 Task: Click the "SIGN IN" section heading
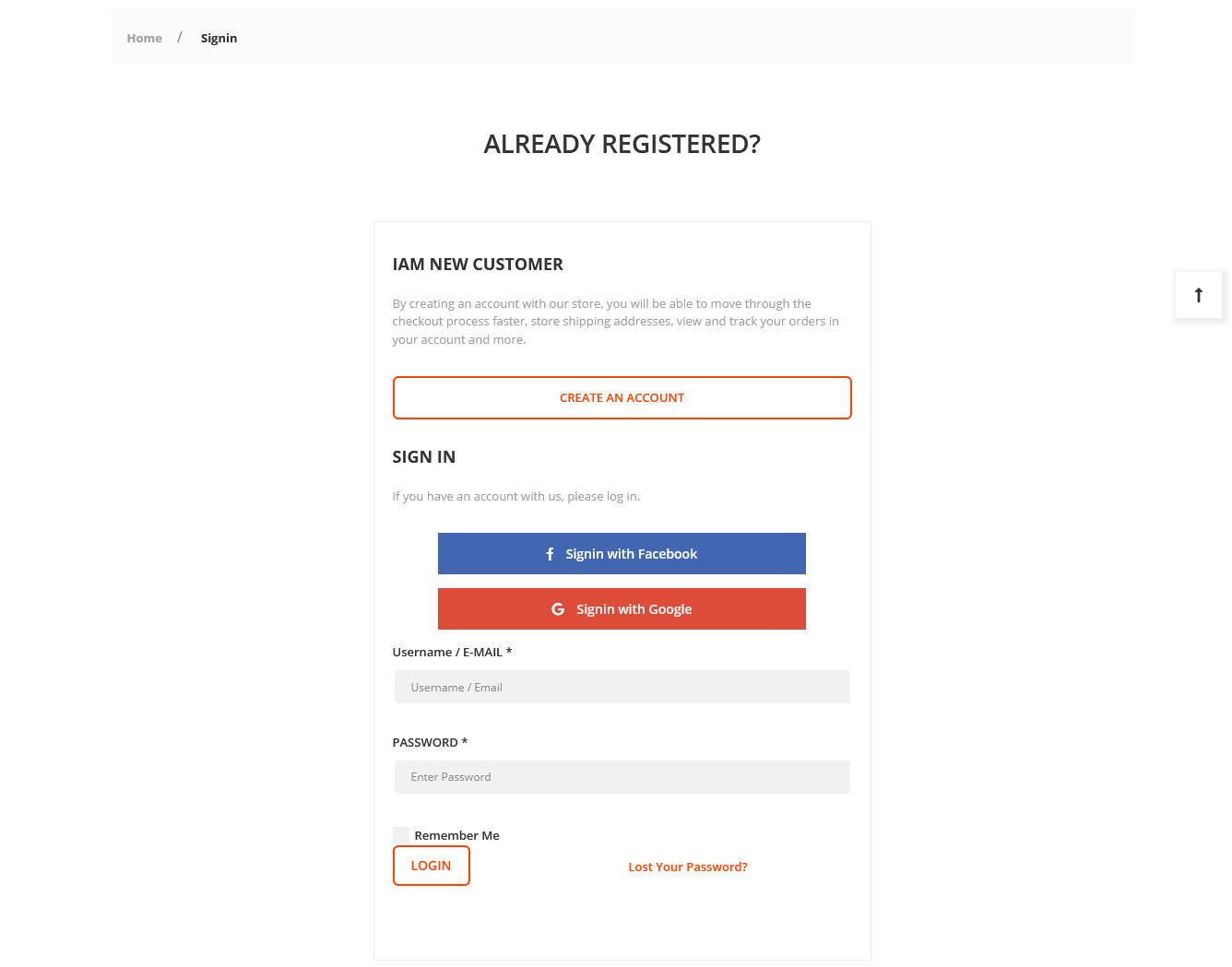[x=424, y=457]
